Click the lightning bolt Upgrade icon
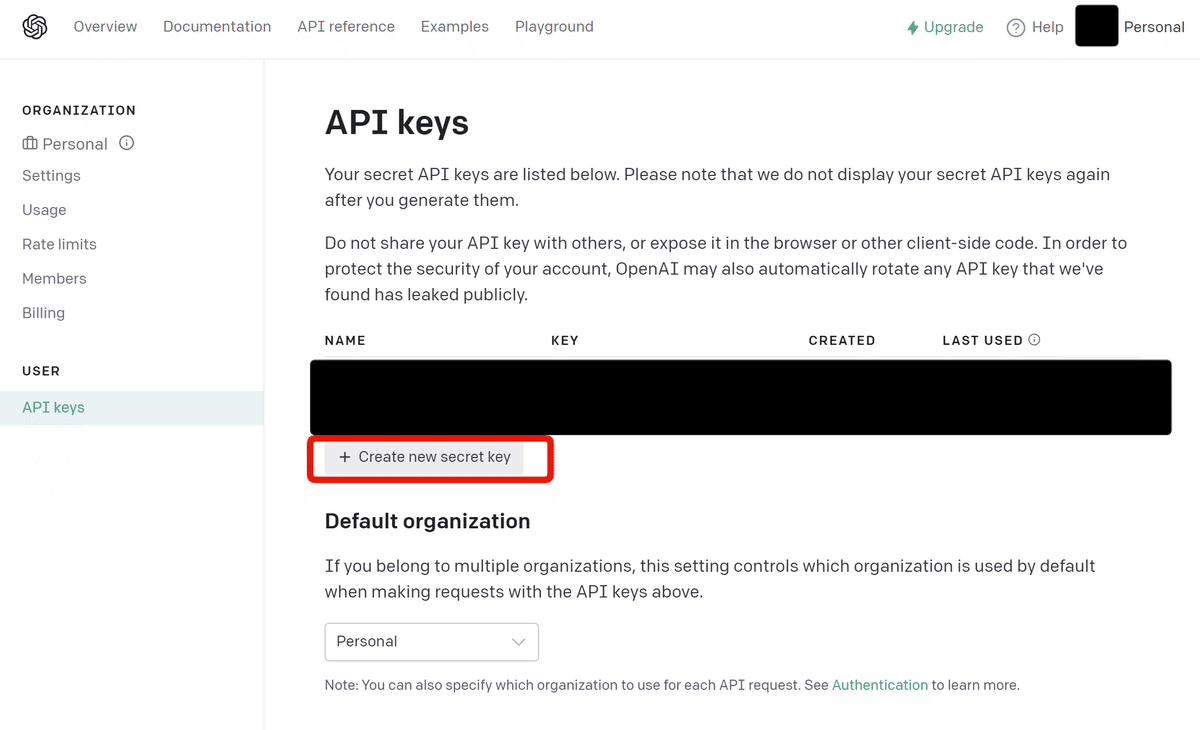 [x=912, y=28]
